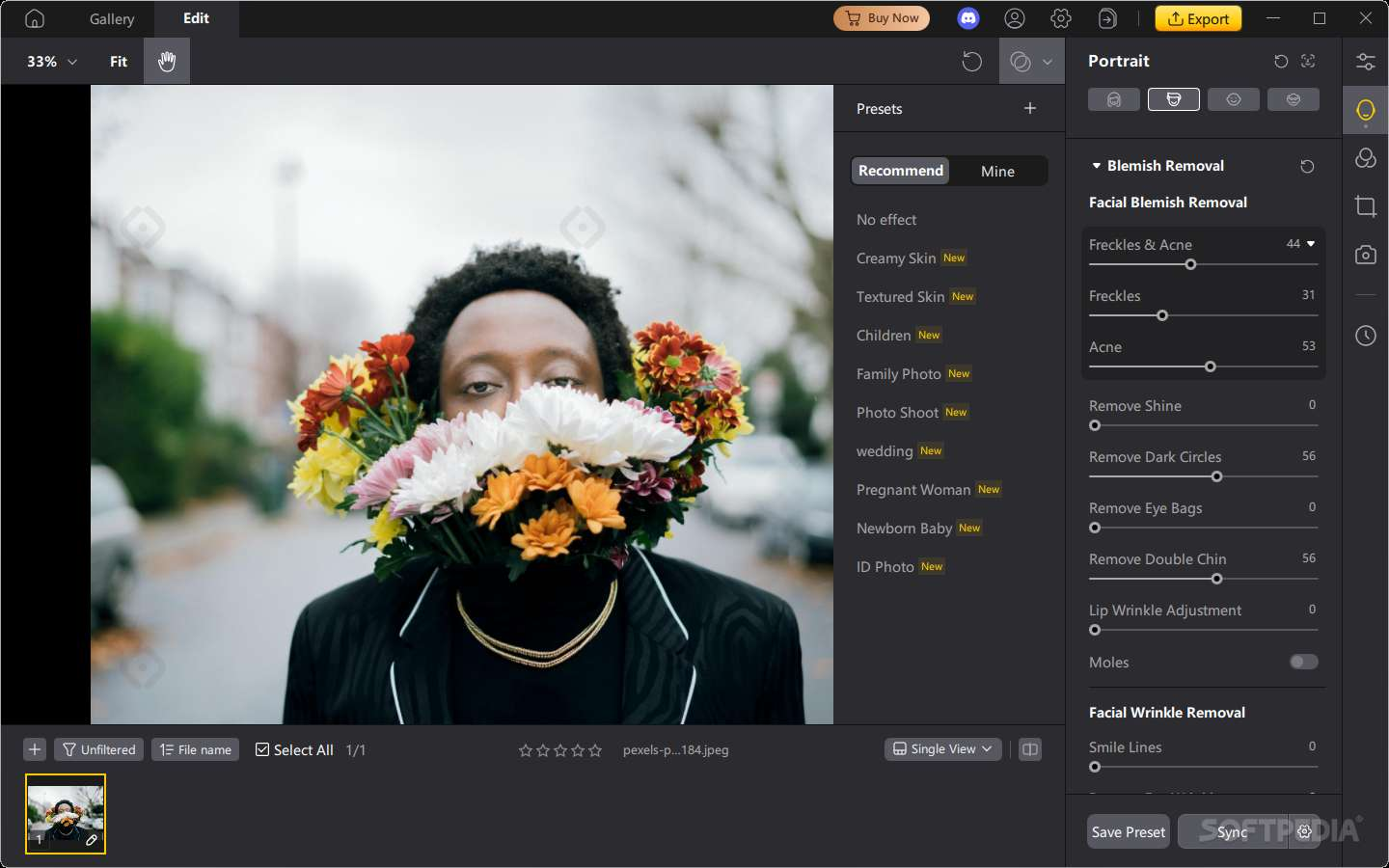Image resolution: width=1389 pixels, height=868 pixels.
Task: Select the photo thumbnail in the filmstrip
Action: (x=64, y=814)
